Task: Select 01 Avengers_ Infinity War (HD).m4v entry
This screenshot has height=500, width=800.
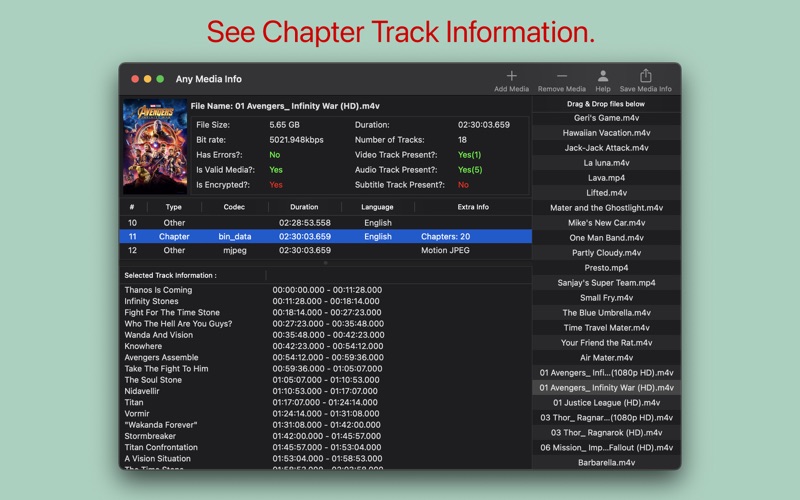Action: click(x=606, y=388)
